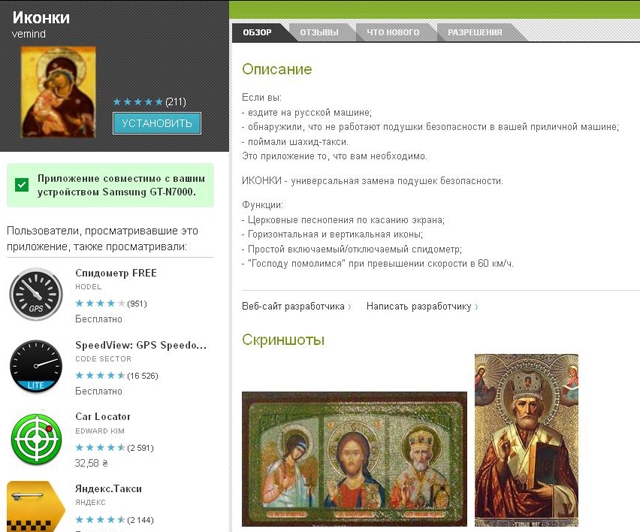Screen dimensions: 640x532
Task: Click the star rating with (951)
Action: click(x=111, y=303)
